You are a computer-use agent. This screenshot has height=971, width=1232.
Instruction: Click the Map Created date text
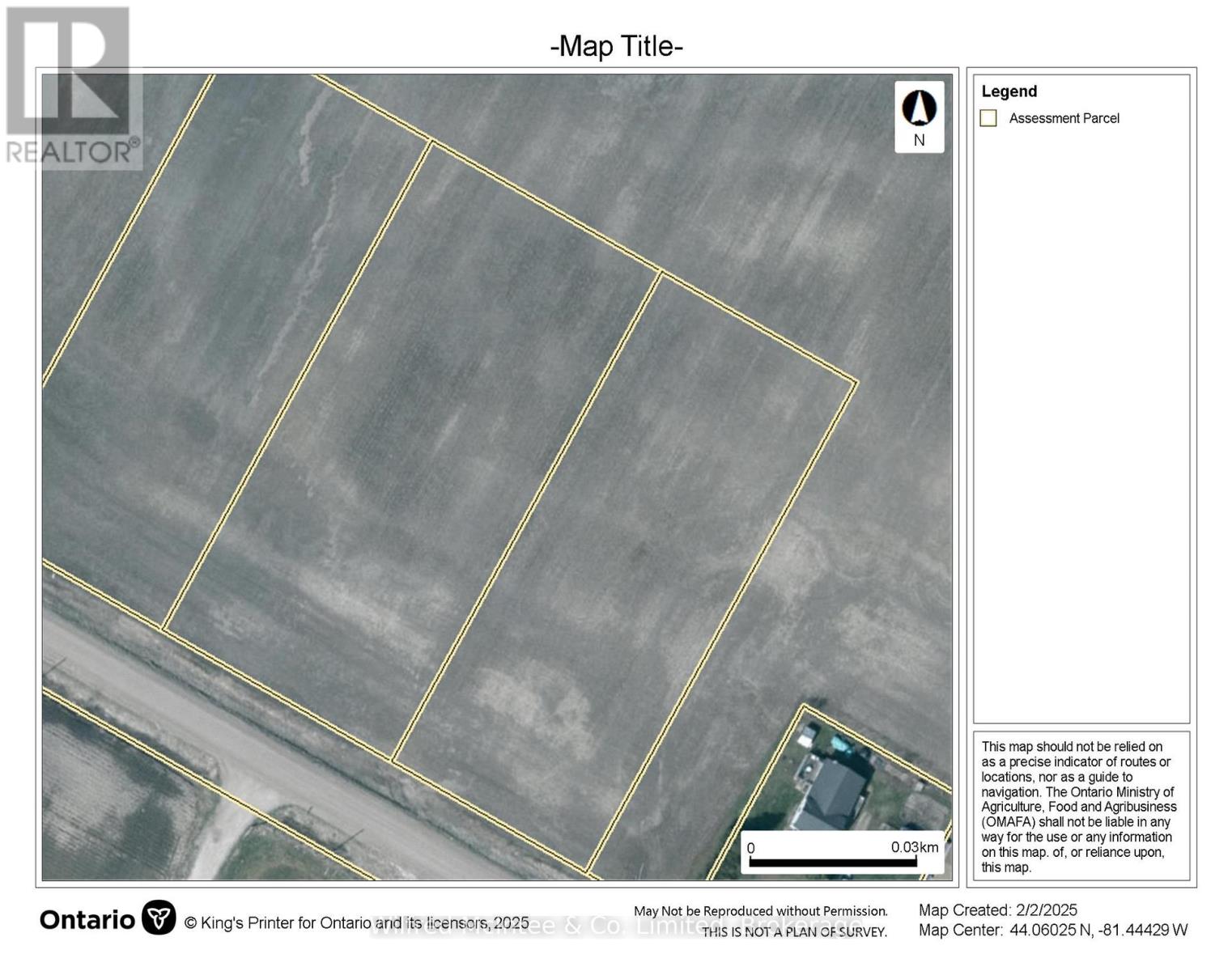[997, 910]
